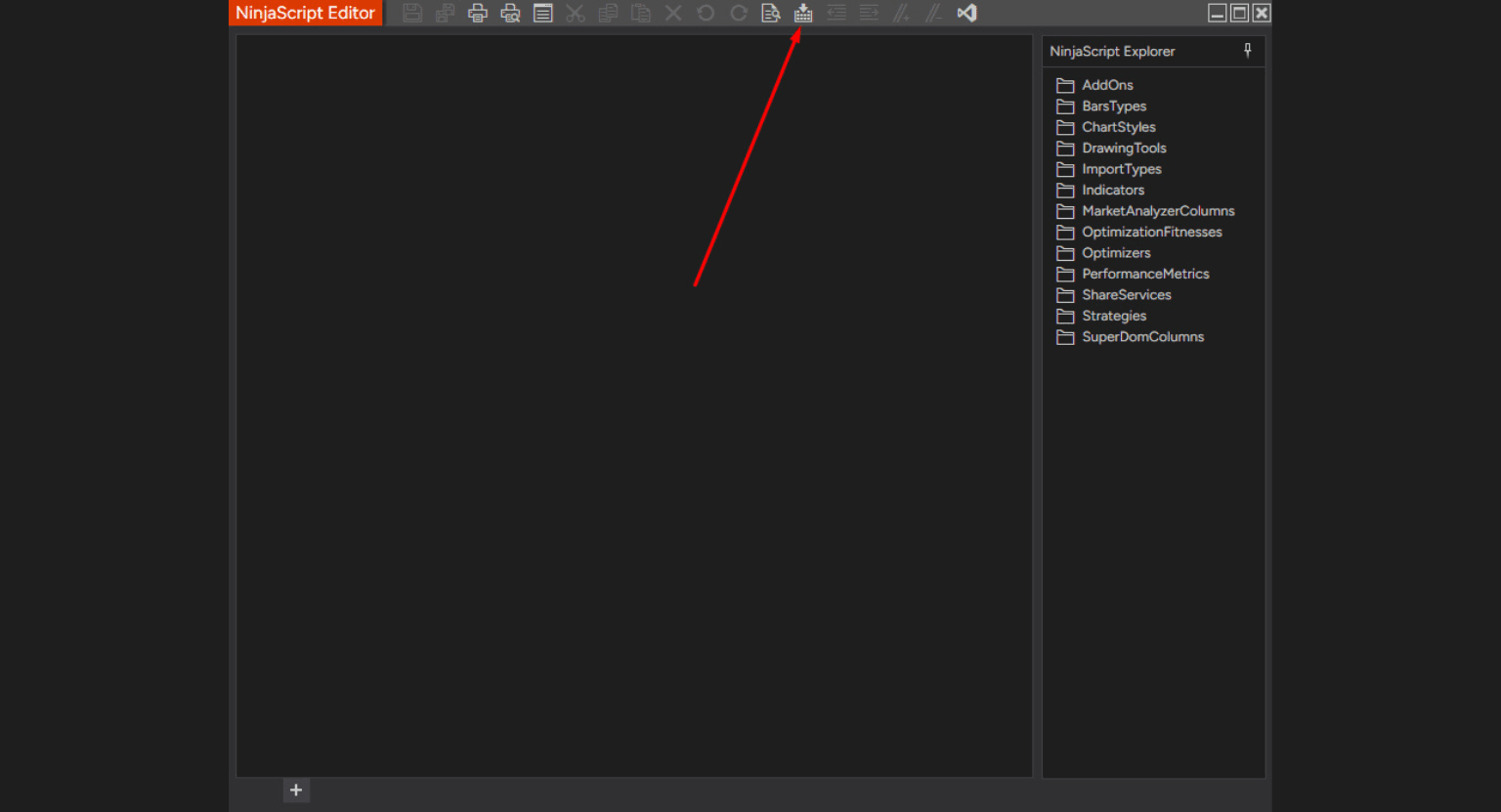The height and width of the screenshot is (812, 1501).
Task: Click the Decrease Indent icon
Action: (836, 13)
